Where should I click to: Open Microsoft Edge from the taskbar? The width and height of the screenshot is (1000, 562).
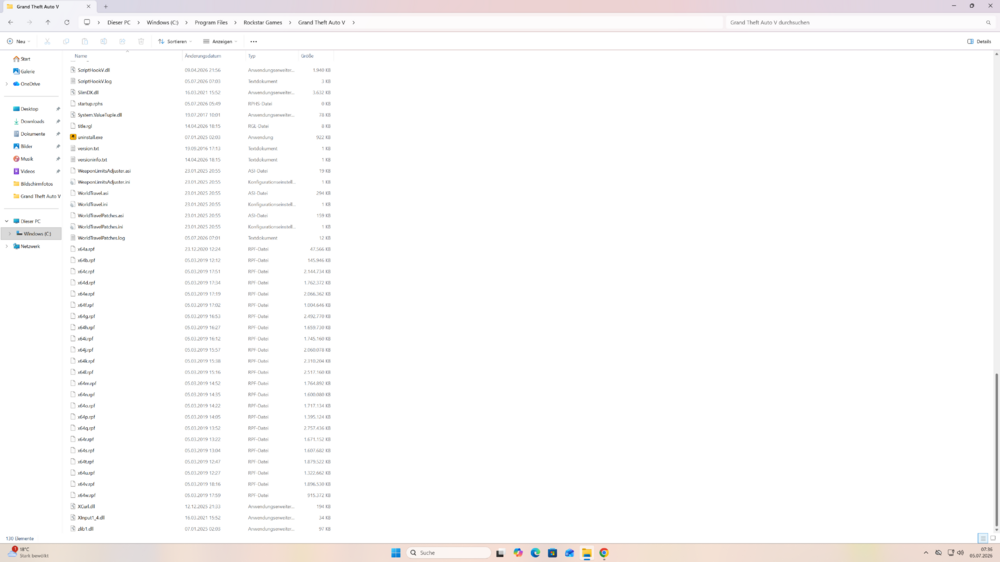pyautogui.click(x=535, y=553)
